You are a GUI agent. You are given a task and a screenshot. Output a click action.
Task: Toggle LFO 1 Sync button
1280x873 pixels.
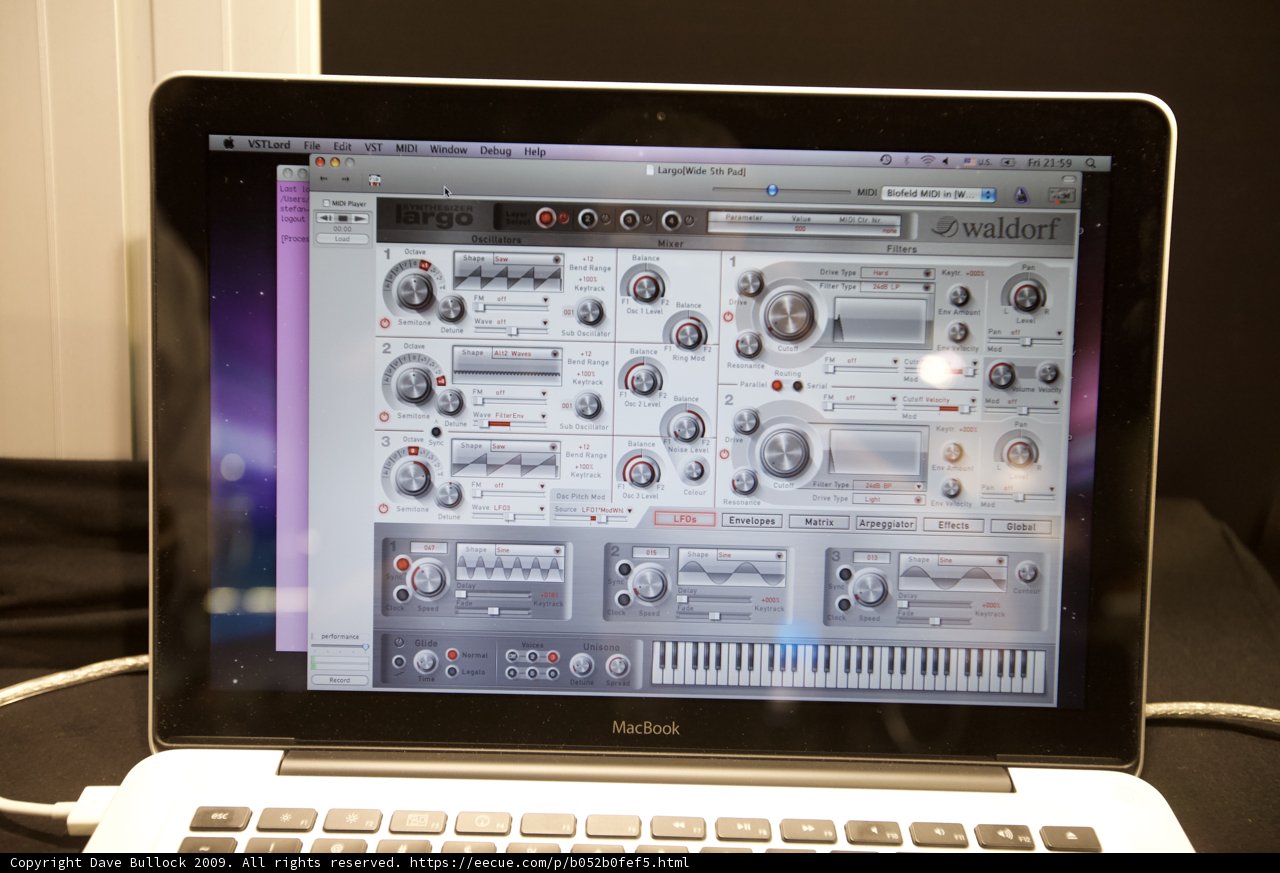coord(402,563)
